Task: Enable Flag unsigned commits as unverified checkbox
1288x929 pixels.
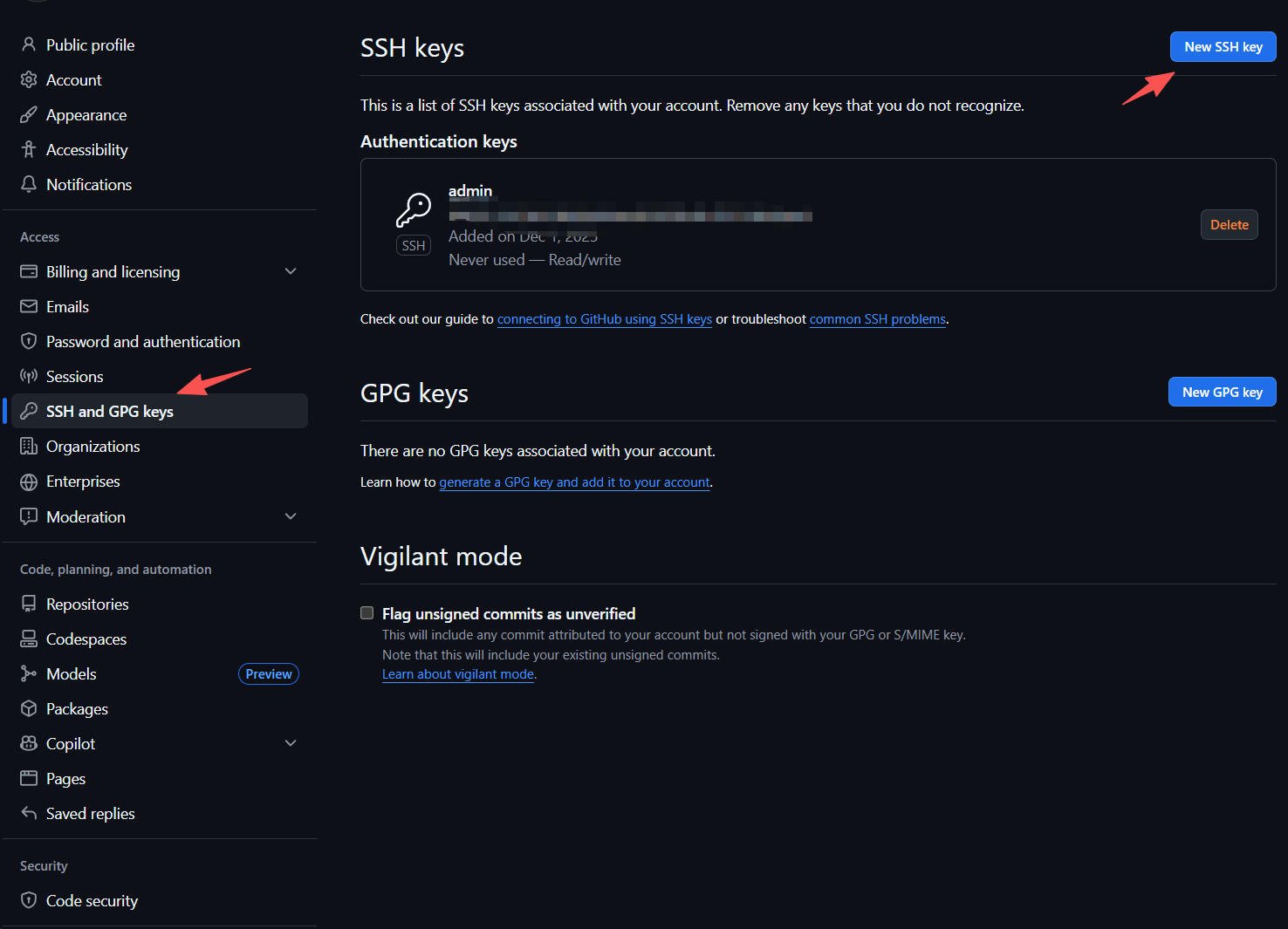Action: pyautogui.click(x=367, y=613)
